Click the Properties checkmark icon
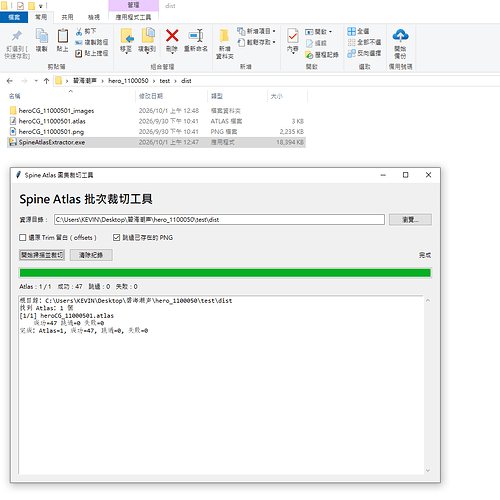 293,36
